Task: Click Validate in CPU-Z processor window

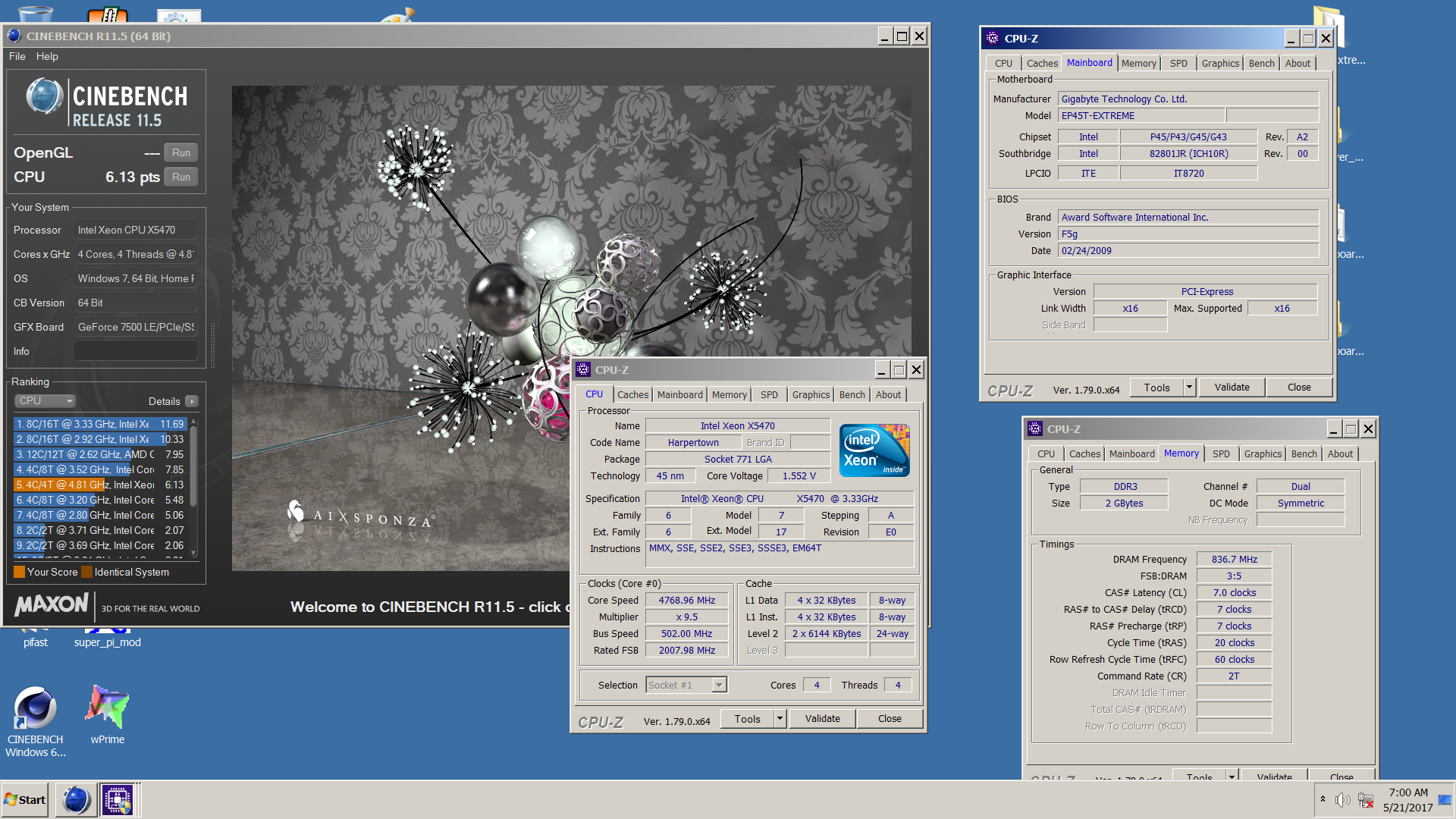Action: [x=822, y=718]
